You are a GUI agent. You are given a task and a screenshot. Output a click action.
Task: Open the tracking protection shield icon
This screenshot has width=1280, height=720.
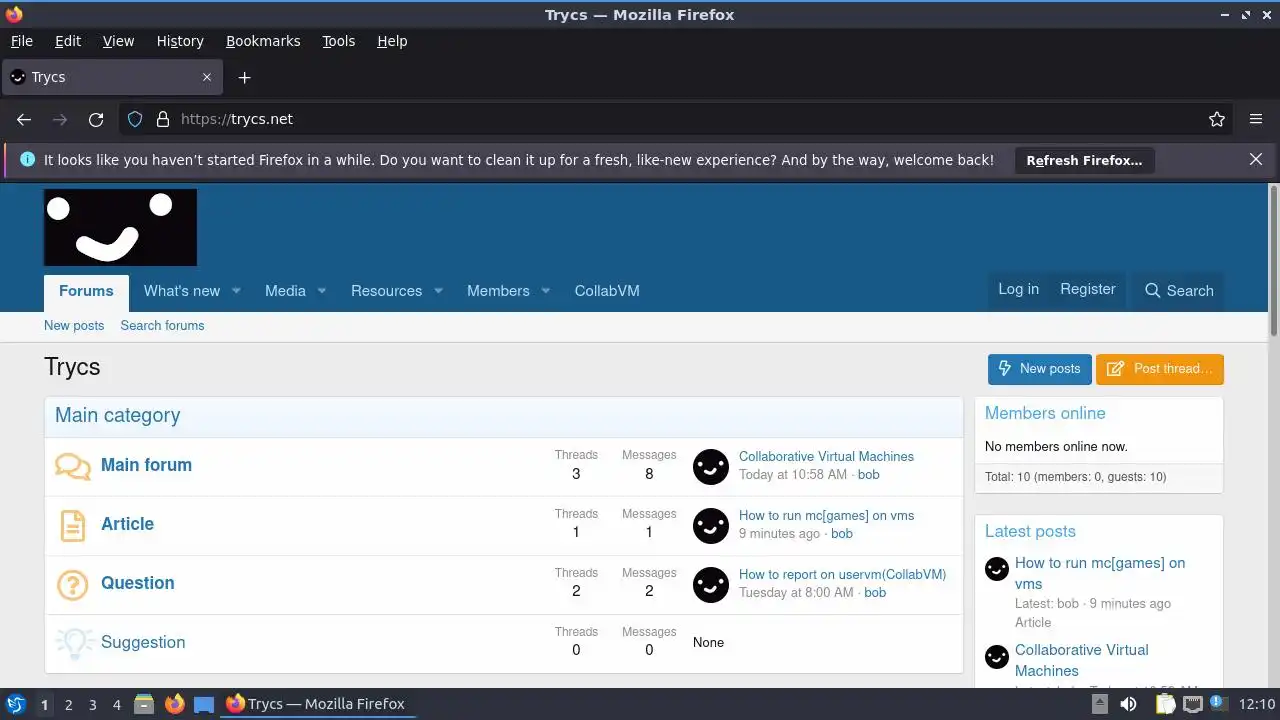[135, 119]
